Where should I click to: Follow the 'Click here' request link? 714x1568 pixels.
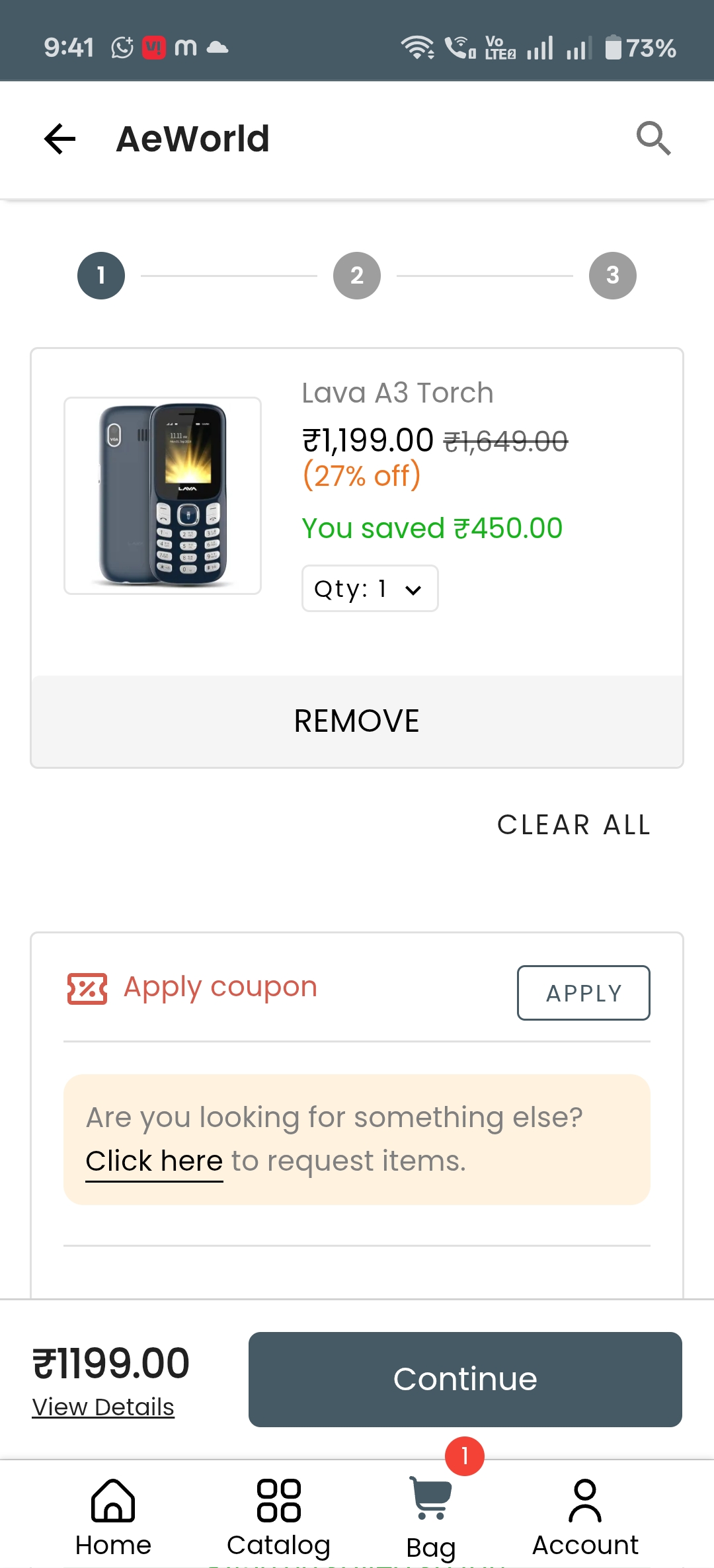154,1161
